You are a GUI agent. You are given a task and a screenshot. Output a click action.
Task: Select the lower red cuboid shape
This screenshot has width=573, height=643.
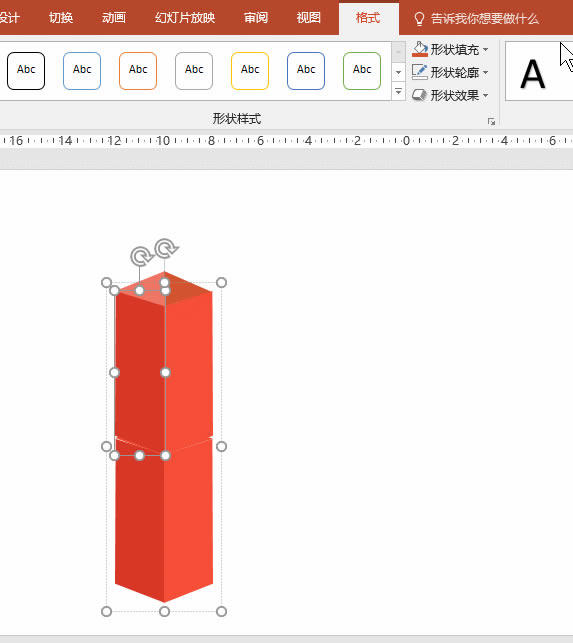[x=164, y=521]
